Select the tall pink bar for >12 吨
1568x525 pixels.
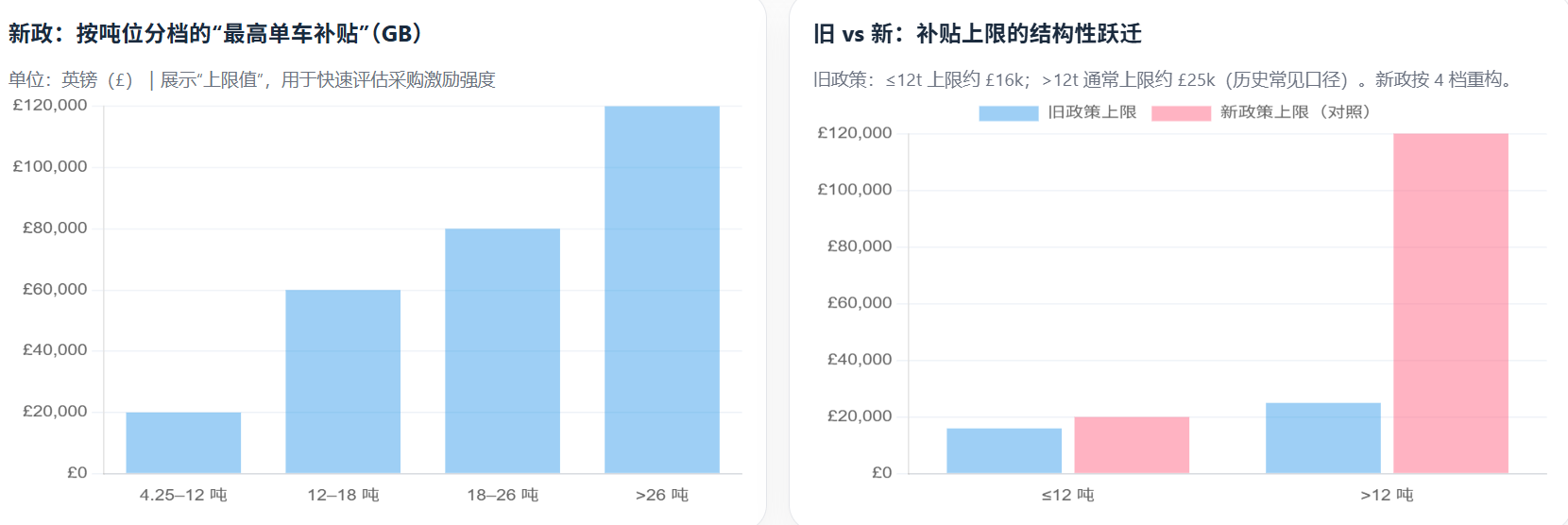(1451, 303)
